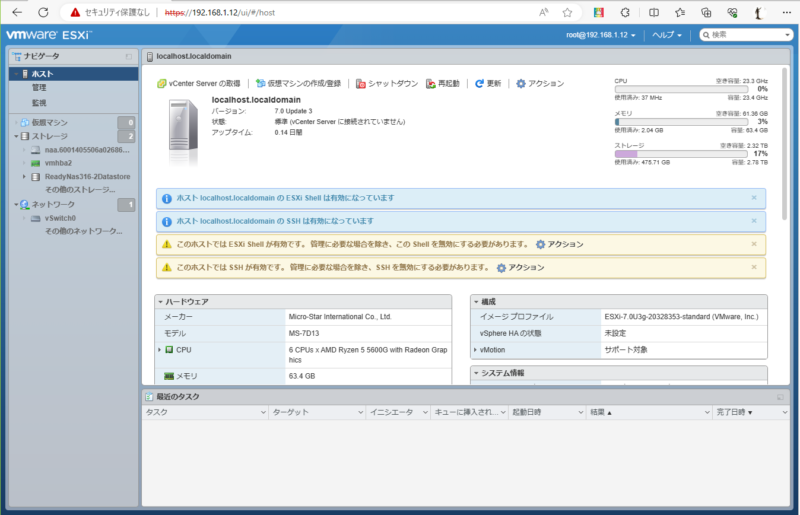Click 仮想マシンの作成/登録 toolbar button
The width and height of the screenshot is (800, 515).
[298, 83]
